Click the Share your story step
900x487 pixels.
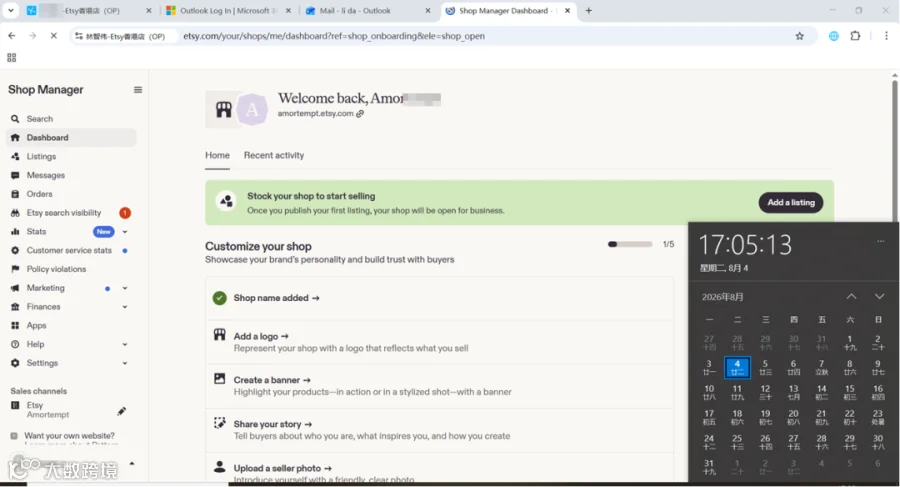tap(273, 424)
